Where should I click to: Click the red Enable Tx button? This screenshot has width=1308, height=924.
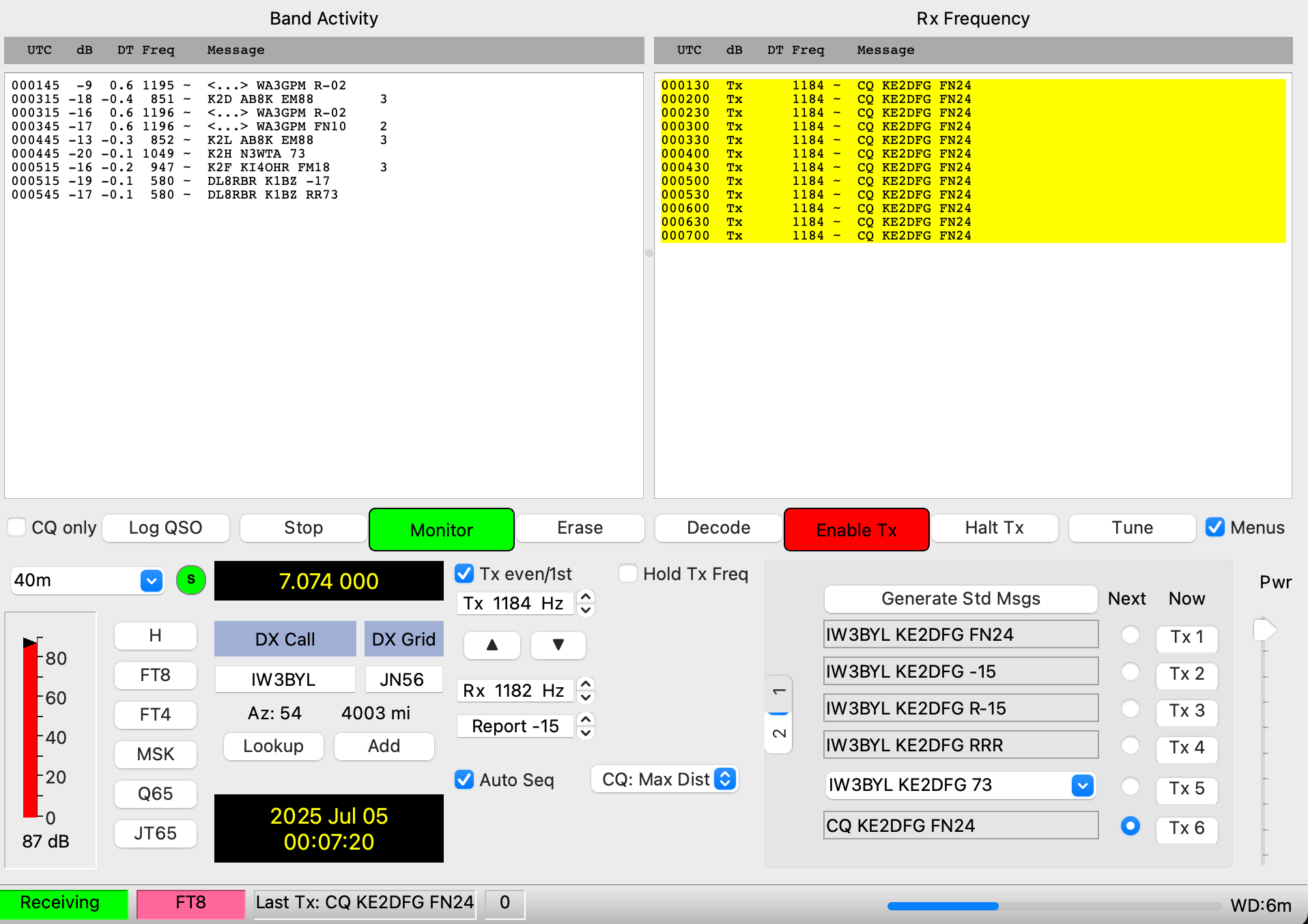(x=857, y=530)
